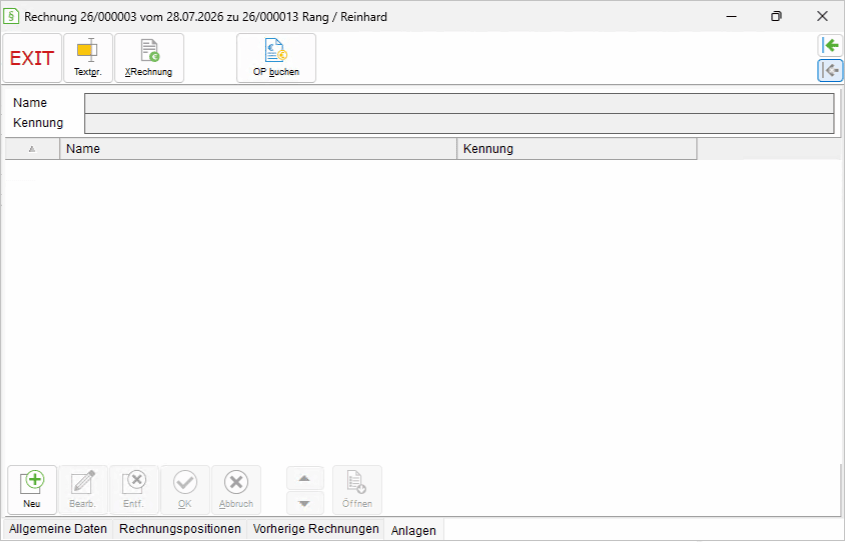Sort the table by the Kennung column
Viewport: 845px width, 542px height.
[577, 149]
